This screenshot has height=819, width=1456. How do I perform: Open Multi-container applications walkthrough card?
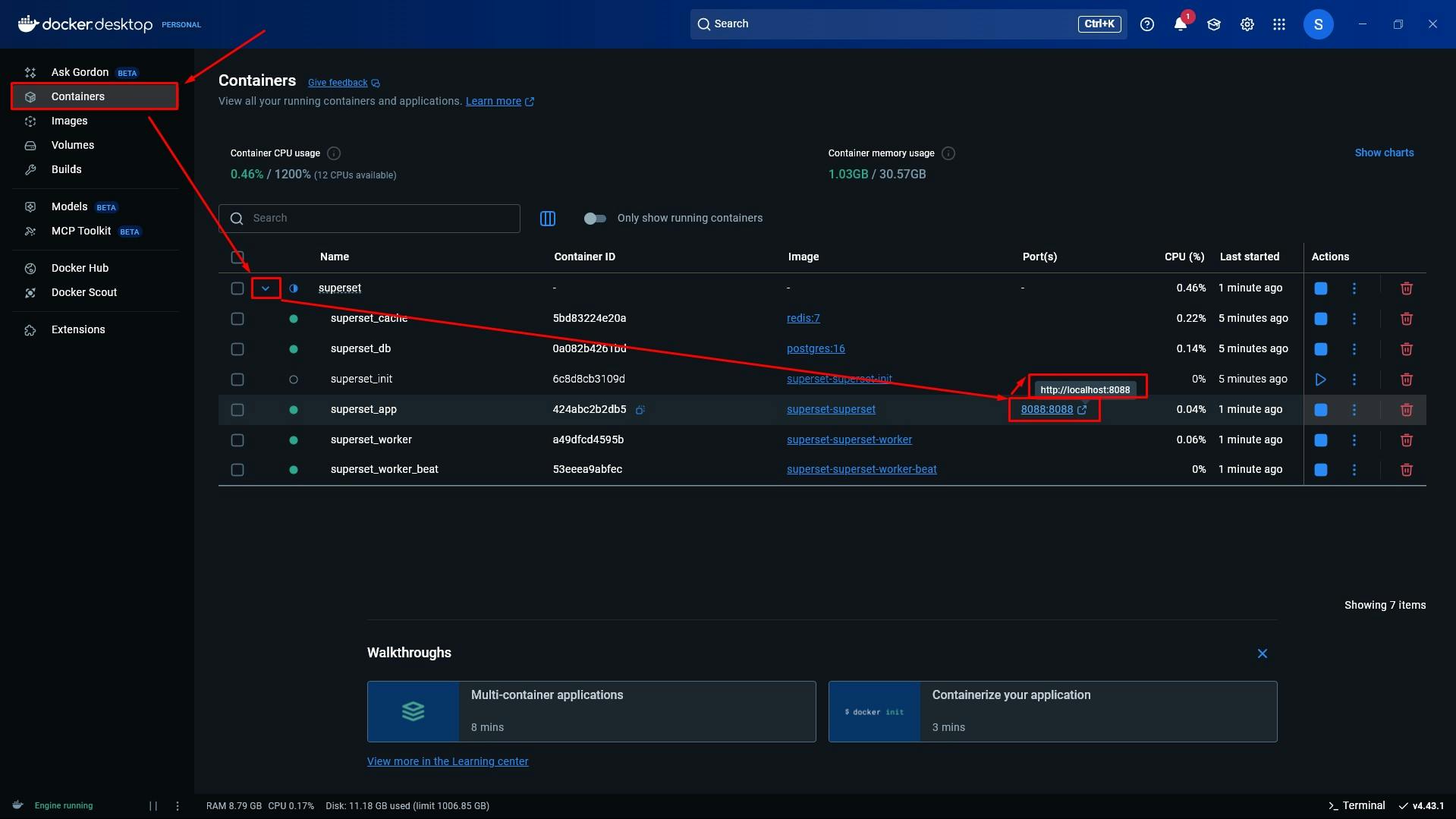592,711
